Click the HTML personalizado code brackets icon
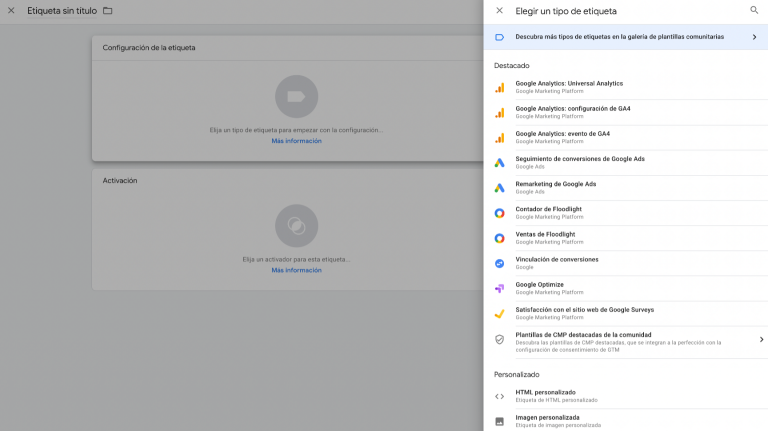This screenshot has height=431, width=768. point(499,396)
